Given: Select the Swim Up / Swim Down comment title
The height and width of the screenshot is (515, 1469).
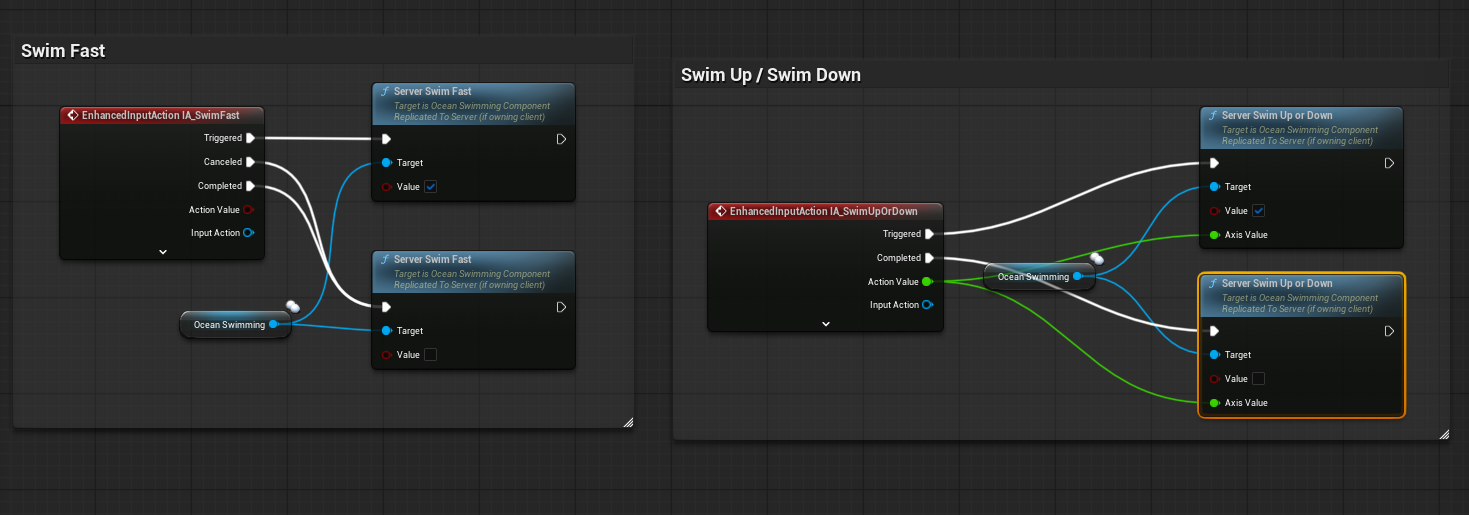Looking at the screenshot, I should click(x=771, y=75).
